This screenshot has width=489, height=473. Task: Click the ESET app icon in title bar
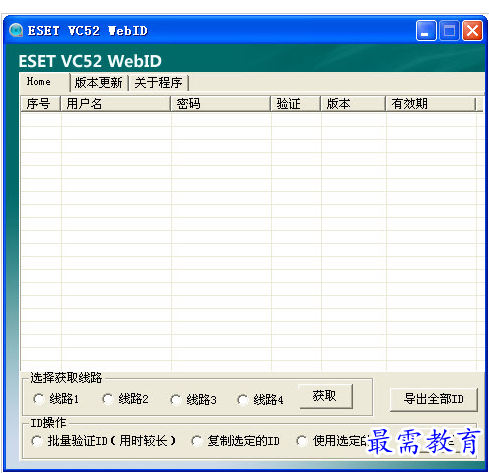[x=16, y=30]
